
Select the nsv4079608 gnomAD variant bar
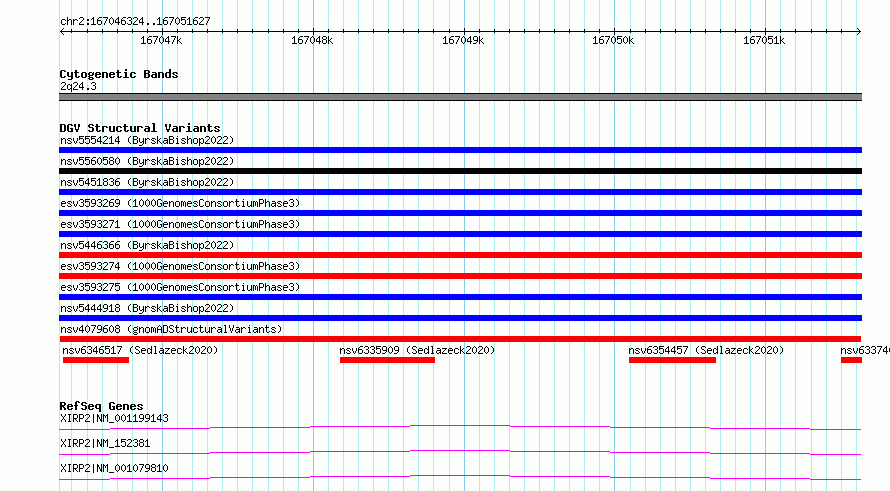pos(460,339)
